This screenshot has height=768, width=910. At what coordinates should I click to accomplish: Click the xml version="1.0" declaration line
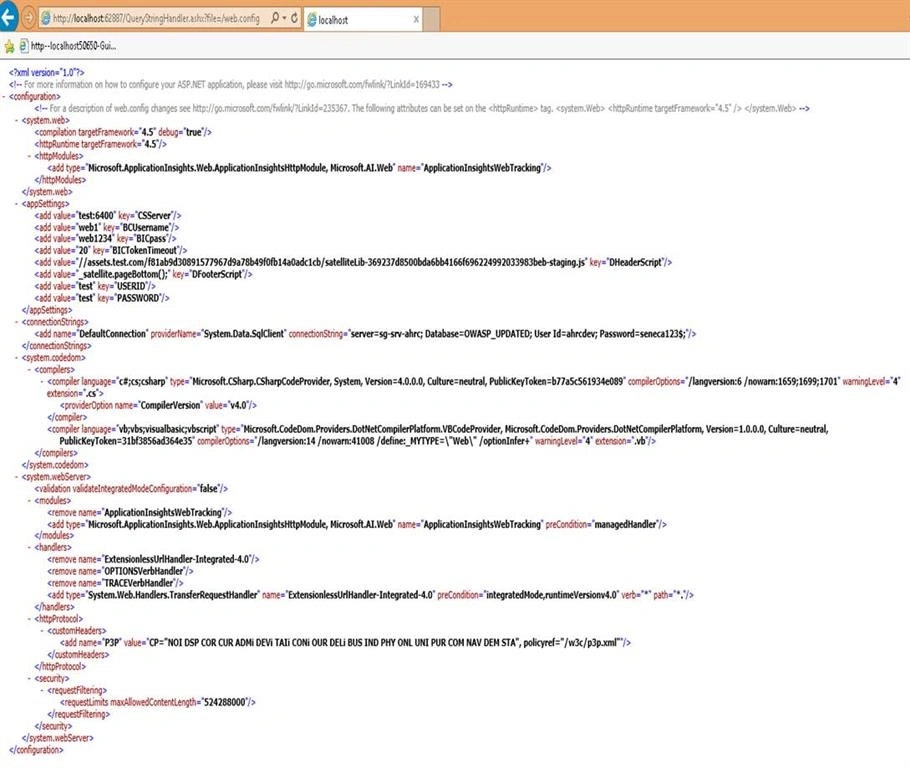[46, 73]
